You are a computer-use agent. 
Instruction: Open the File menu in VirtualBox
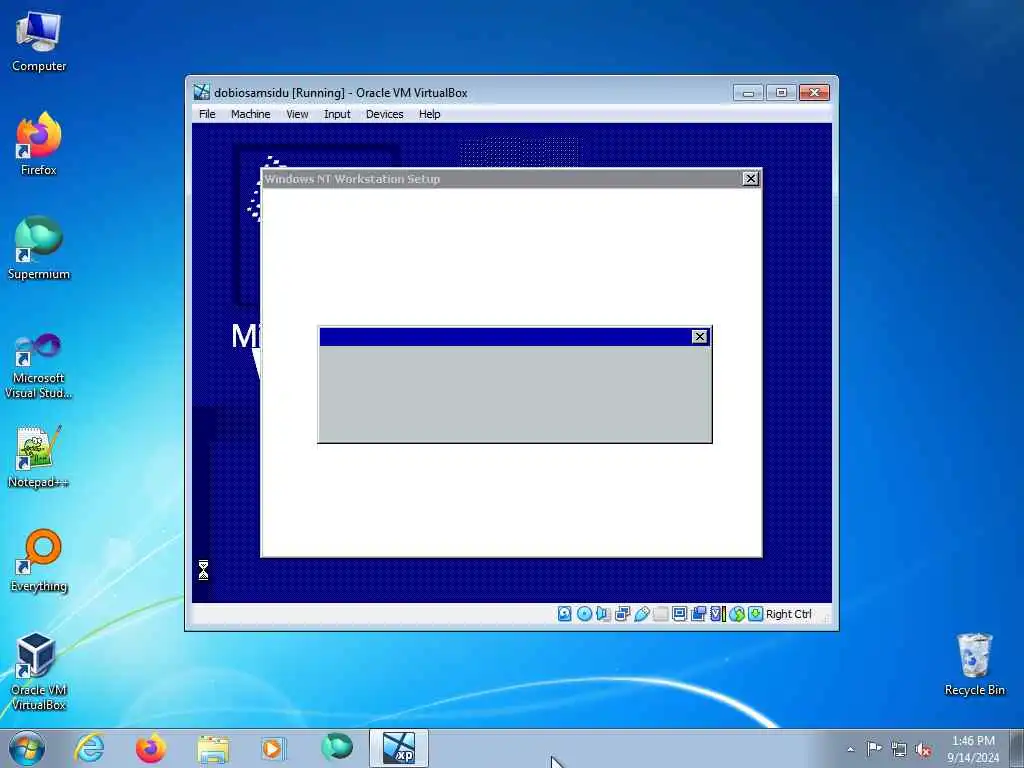coord(207,114)
